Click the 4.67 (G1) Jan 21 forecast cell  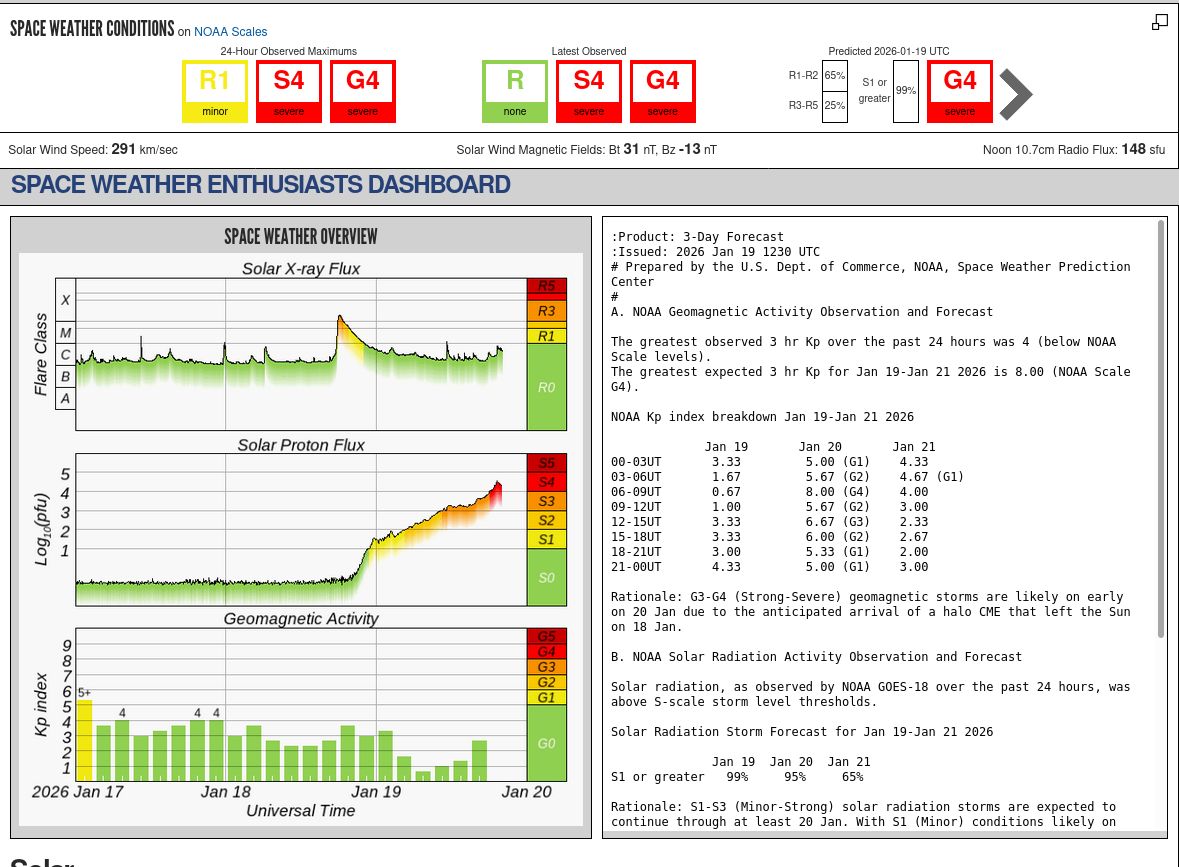tap(932, 477)
